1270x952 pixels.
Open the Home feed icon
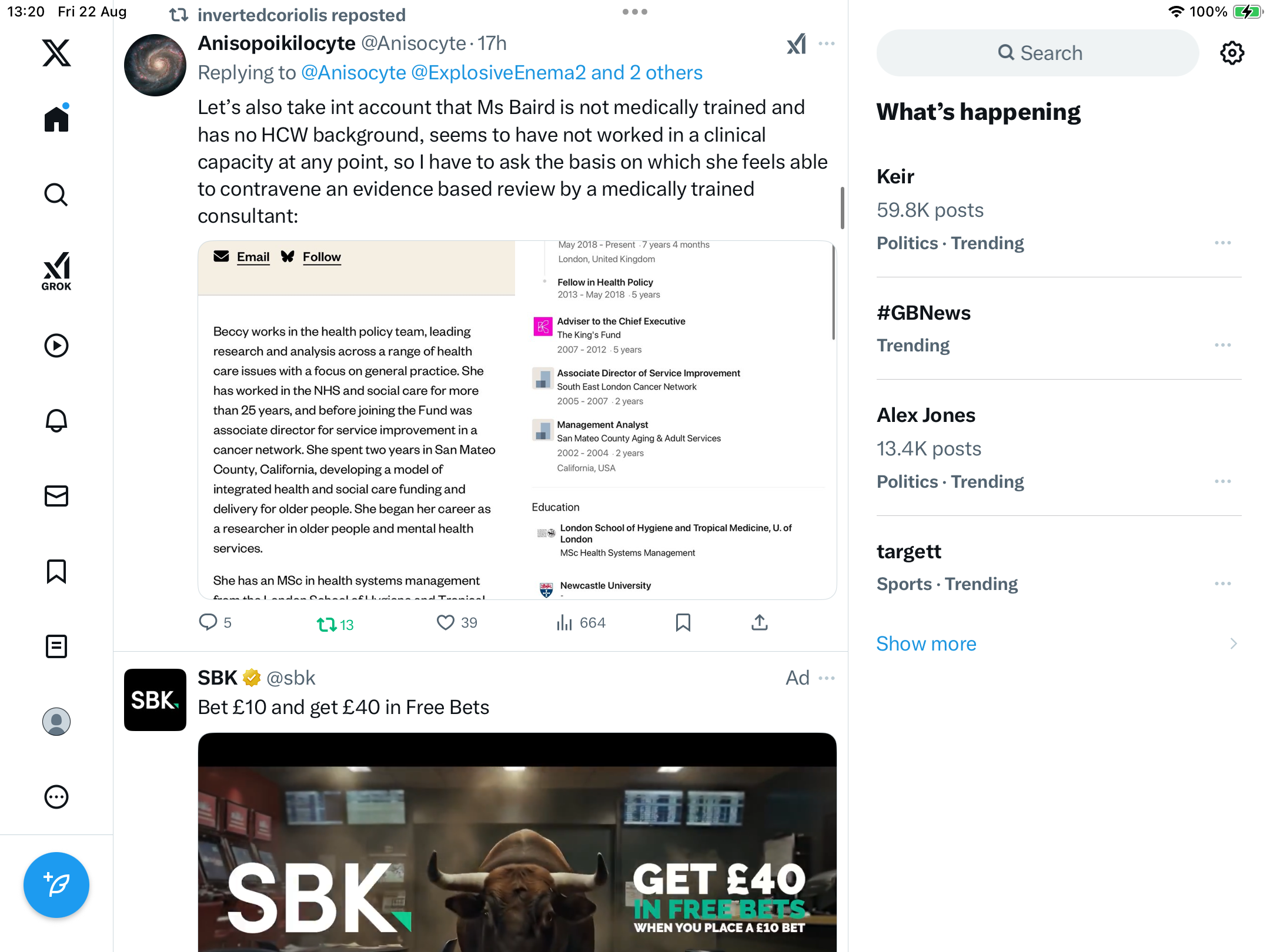(x=56, y=118)
